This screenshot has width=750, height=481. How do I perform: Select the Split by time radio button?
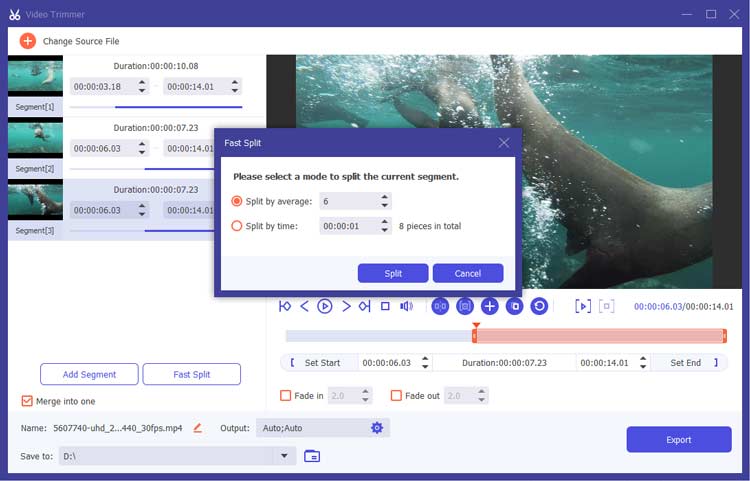coord(237,226)
